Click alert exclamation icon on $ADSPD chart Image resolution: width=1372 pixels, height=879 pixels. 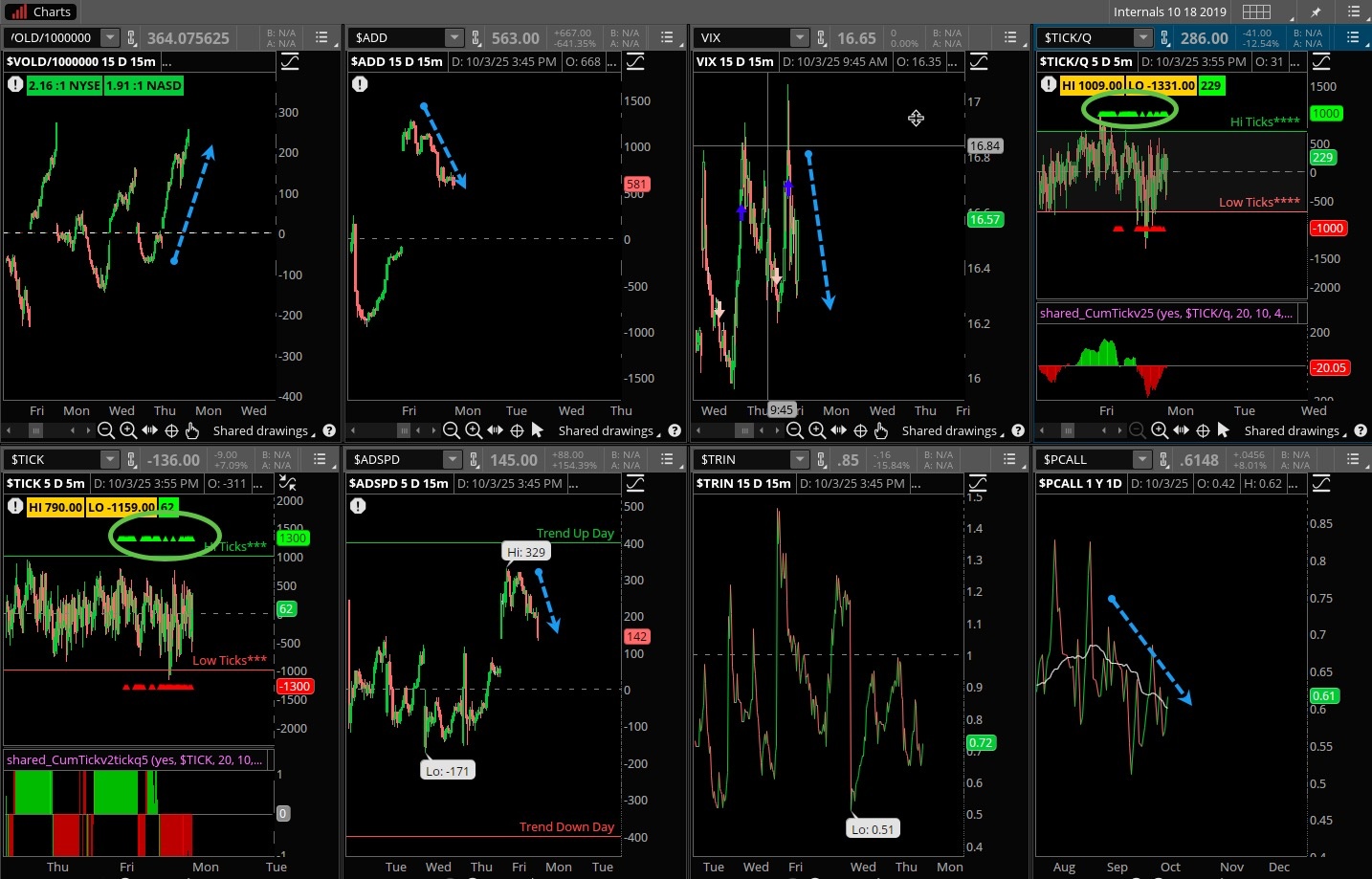pyautogui.click(x=358, y=505)
